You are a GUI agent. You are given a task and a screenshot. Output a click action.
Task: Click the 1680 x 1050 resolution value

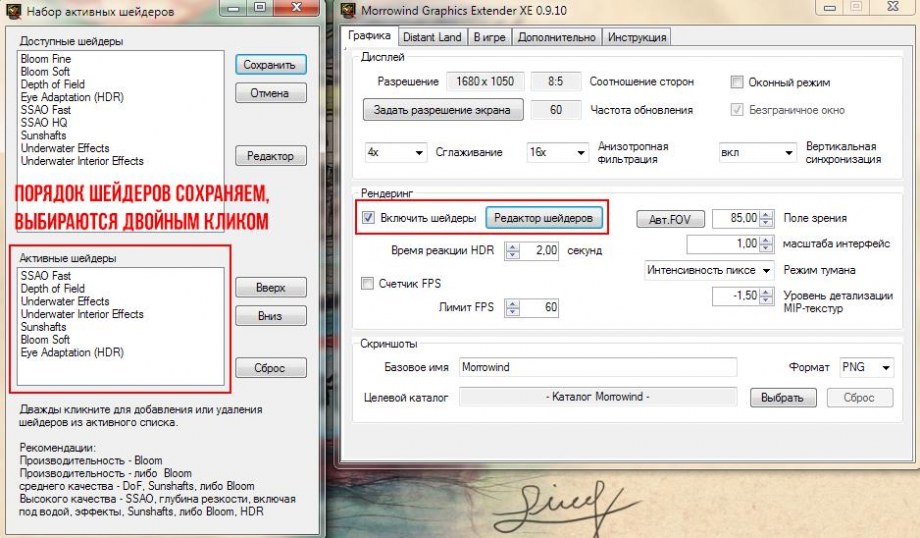[x=485, y=82]
